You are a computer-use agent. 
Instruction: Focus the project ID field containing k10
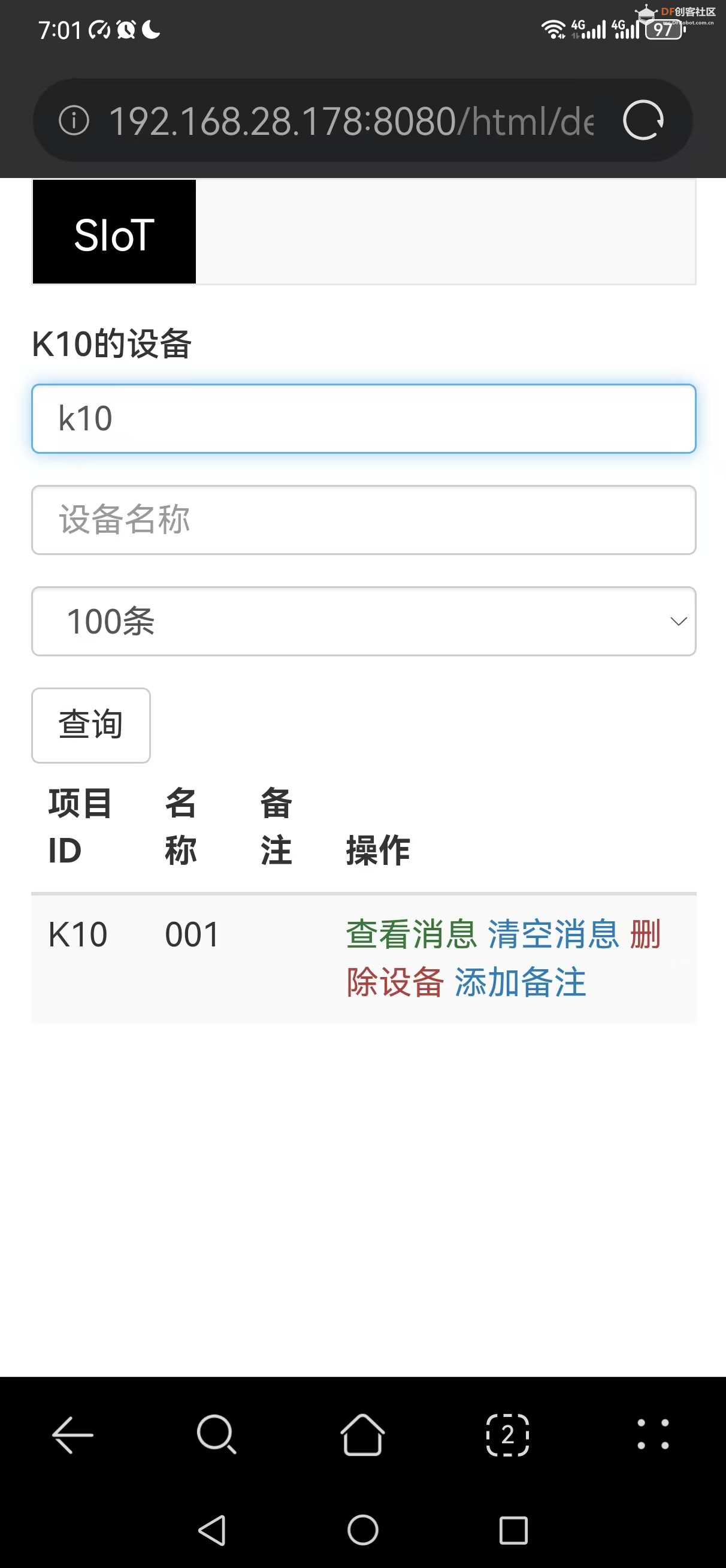[364, 419]
